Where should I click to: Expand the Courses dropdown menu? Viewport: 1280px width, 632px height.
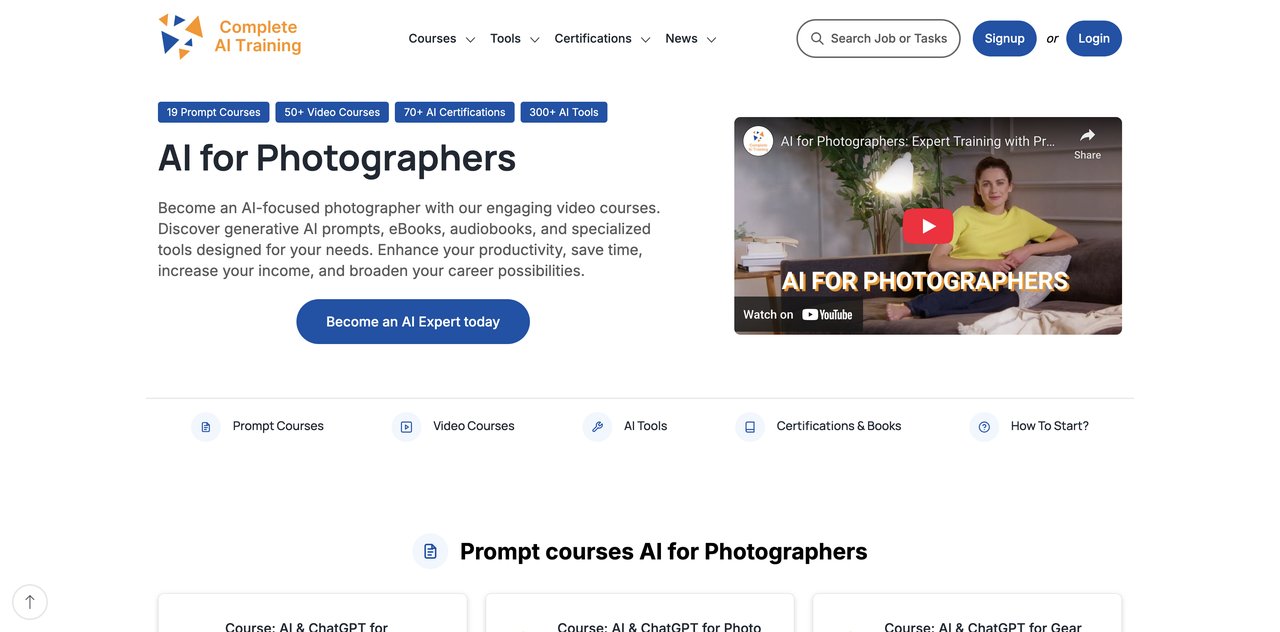[441, 39]
